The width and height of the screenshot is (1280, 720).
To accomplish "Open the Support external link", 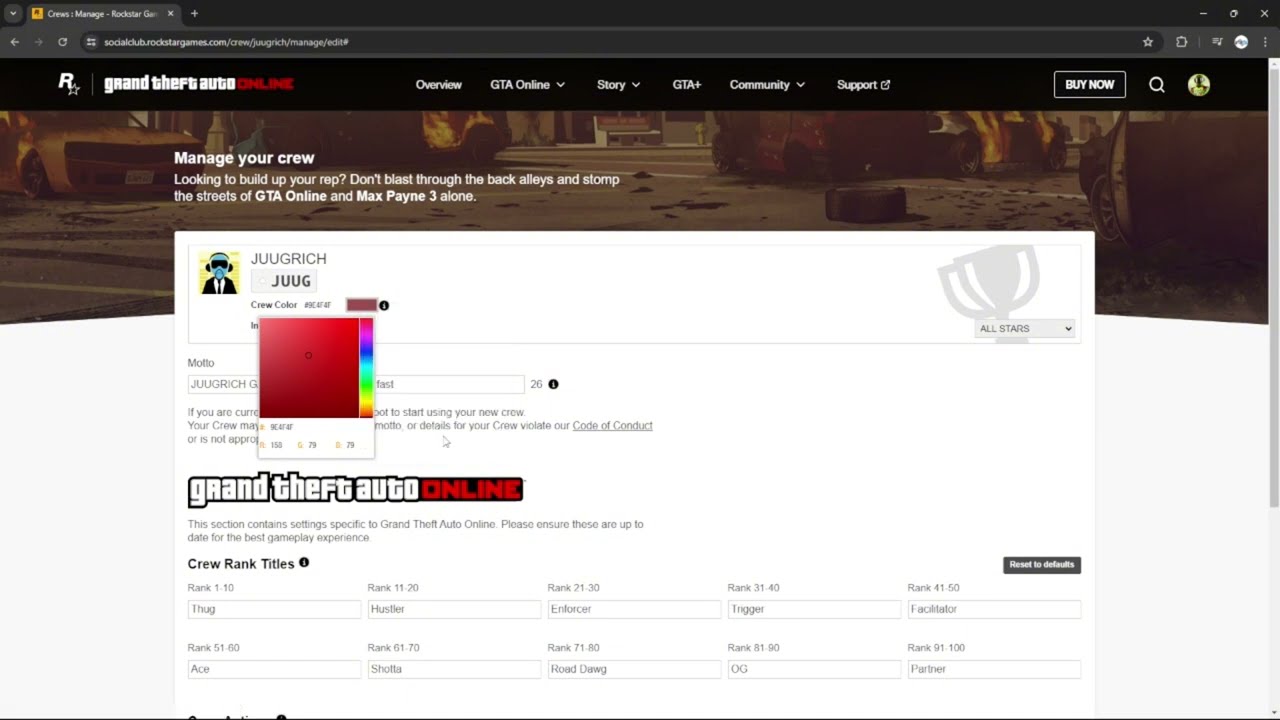I will (863, 85).
